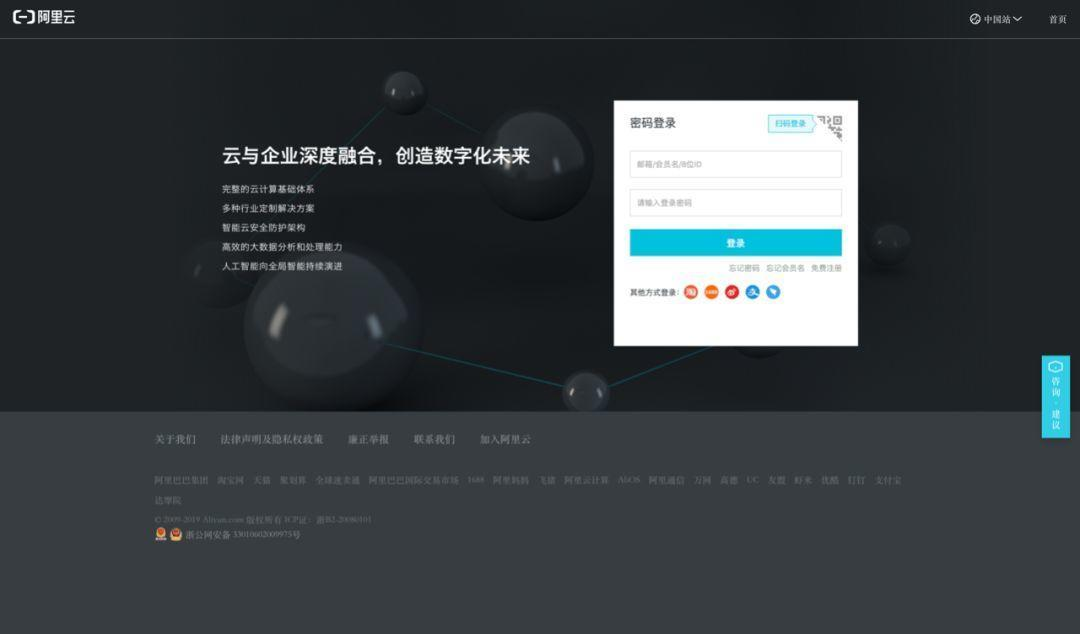Click the text 完整的云计算基础体系
This screenshot has width=1080, height=634.
(x=268, y=189)
